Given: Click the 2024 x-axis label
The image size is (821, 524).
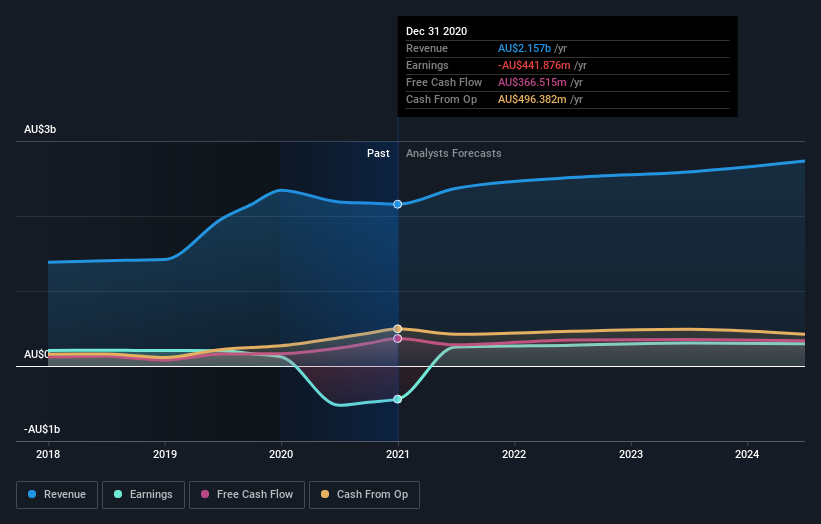Looking at the screenshot, I should pyautogui.click(x=747, y=454).
